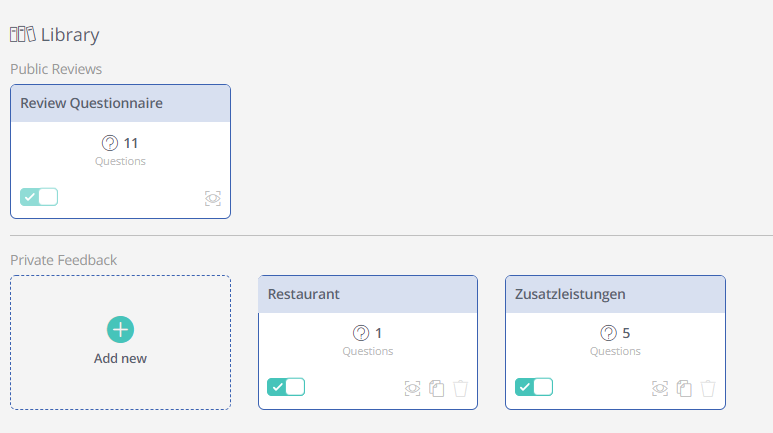Screen dimensions: 773x433
Task: Toggle the Review Questionnaire switch
Action: click(39, 197)
